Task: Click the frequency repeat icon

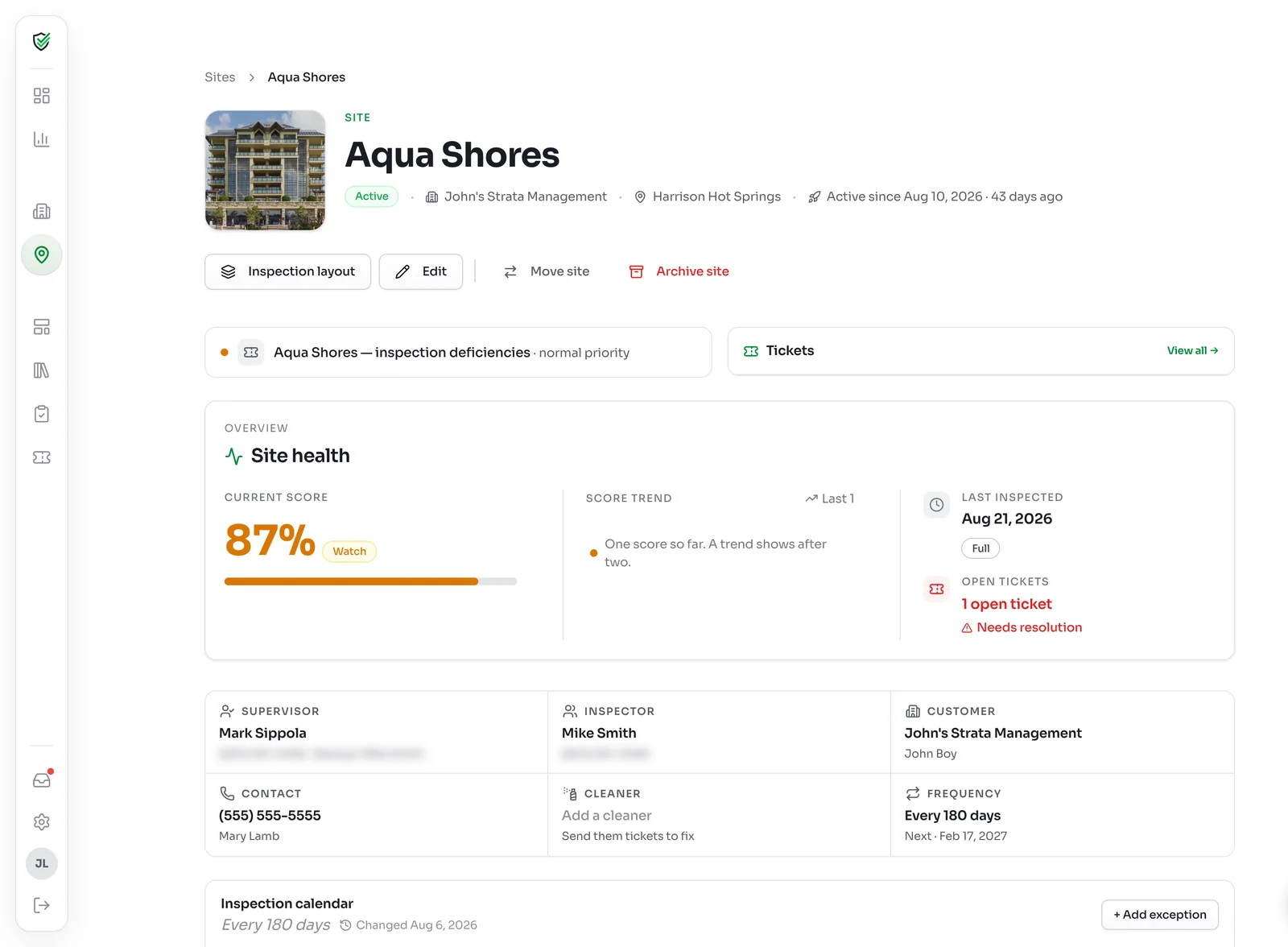Action: click(x=913, y=793)
